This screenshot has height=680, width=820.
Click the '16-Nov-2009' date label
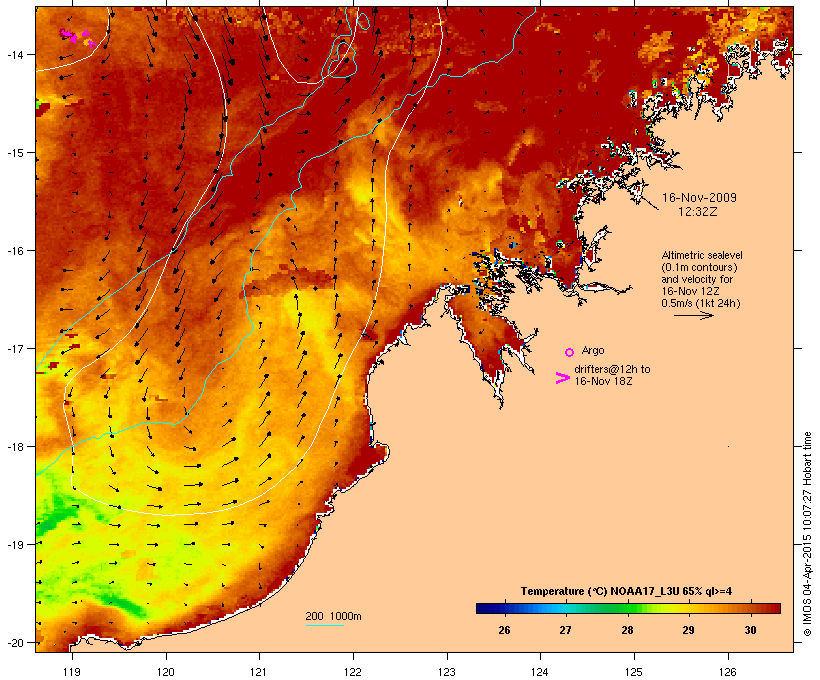tap(699, 198)
